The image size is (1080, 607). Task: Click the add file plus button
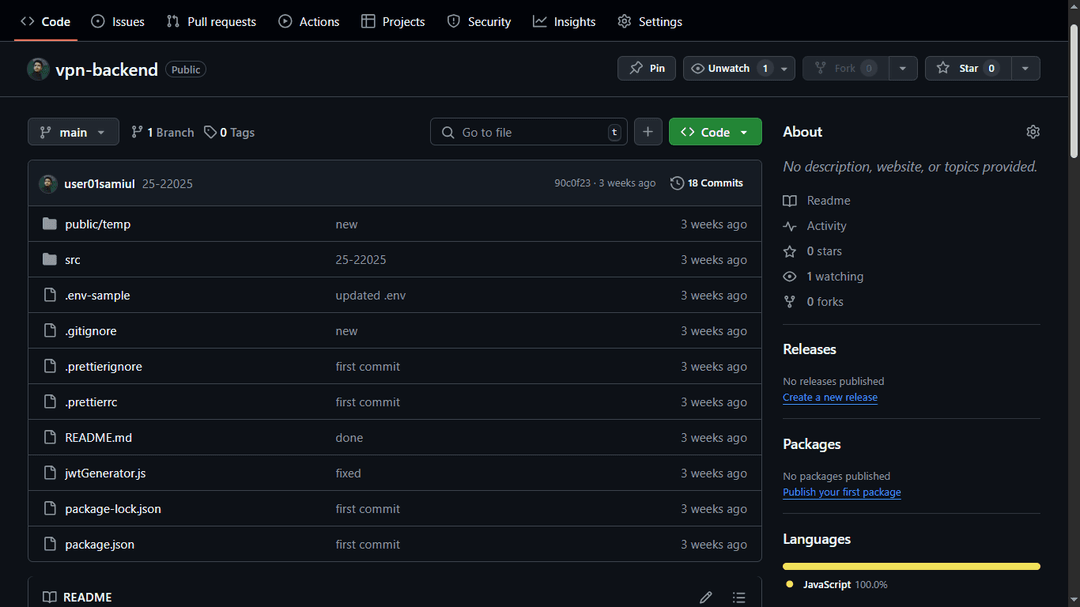click(x=647, y=132)
